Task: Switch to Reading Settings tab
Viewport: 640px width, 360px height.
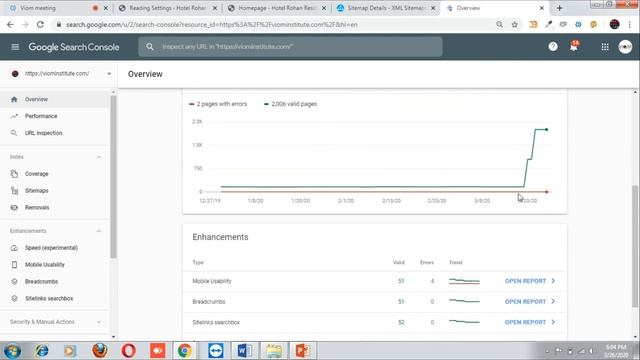Action: point(167,8)
